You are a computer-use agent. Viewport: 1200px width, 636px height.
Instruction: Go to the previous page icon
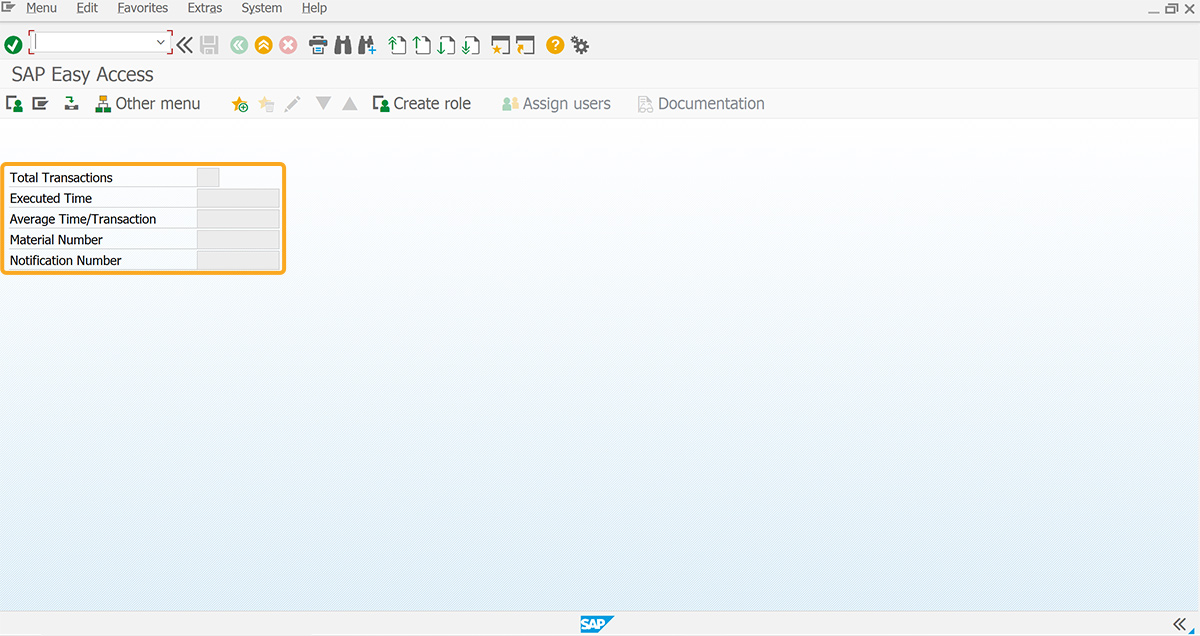[x=422, y=45]
